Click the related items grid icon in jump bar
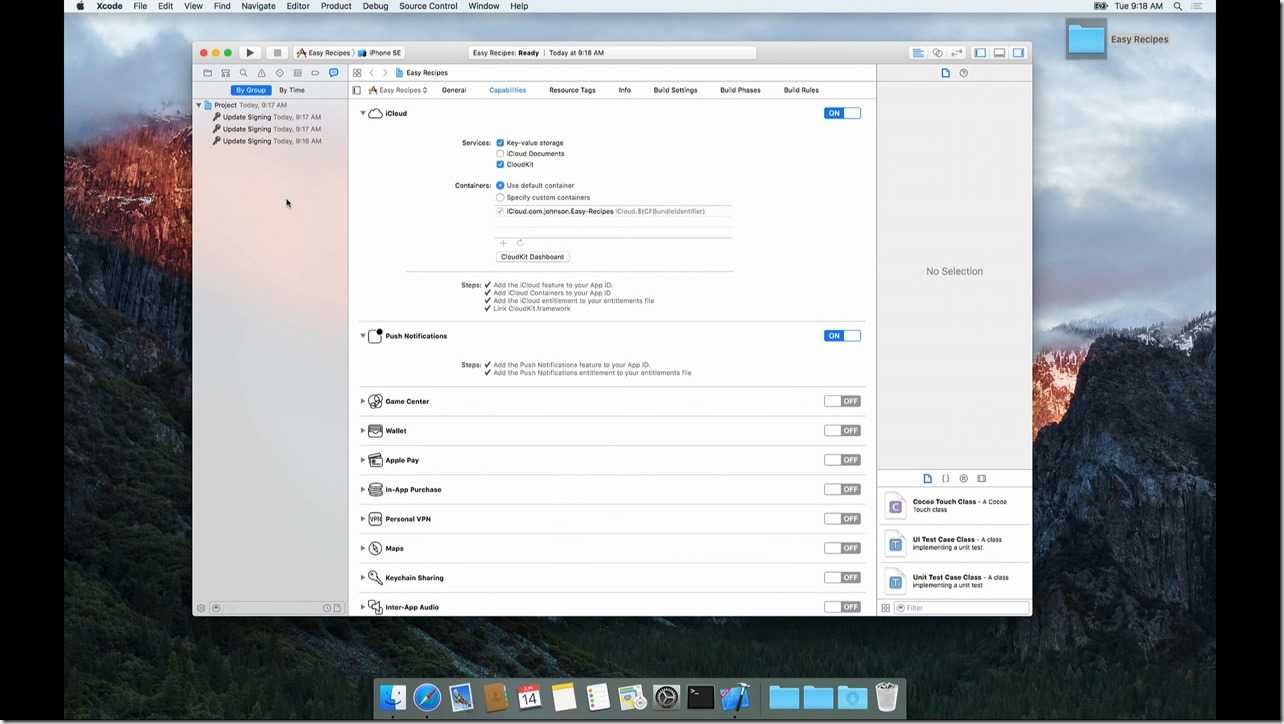The image size is (1284, 724). pyautogui.click(x=357, y=73)
